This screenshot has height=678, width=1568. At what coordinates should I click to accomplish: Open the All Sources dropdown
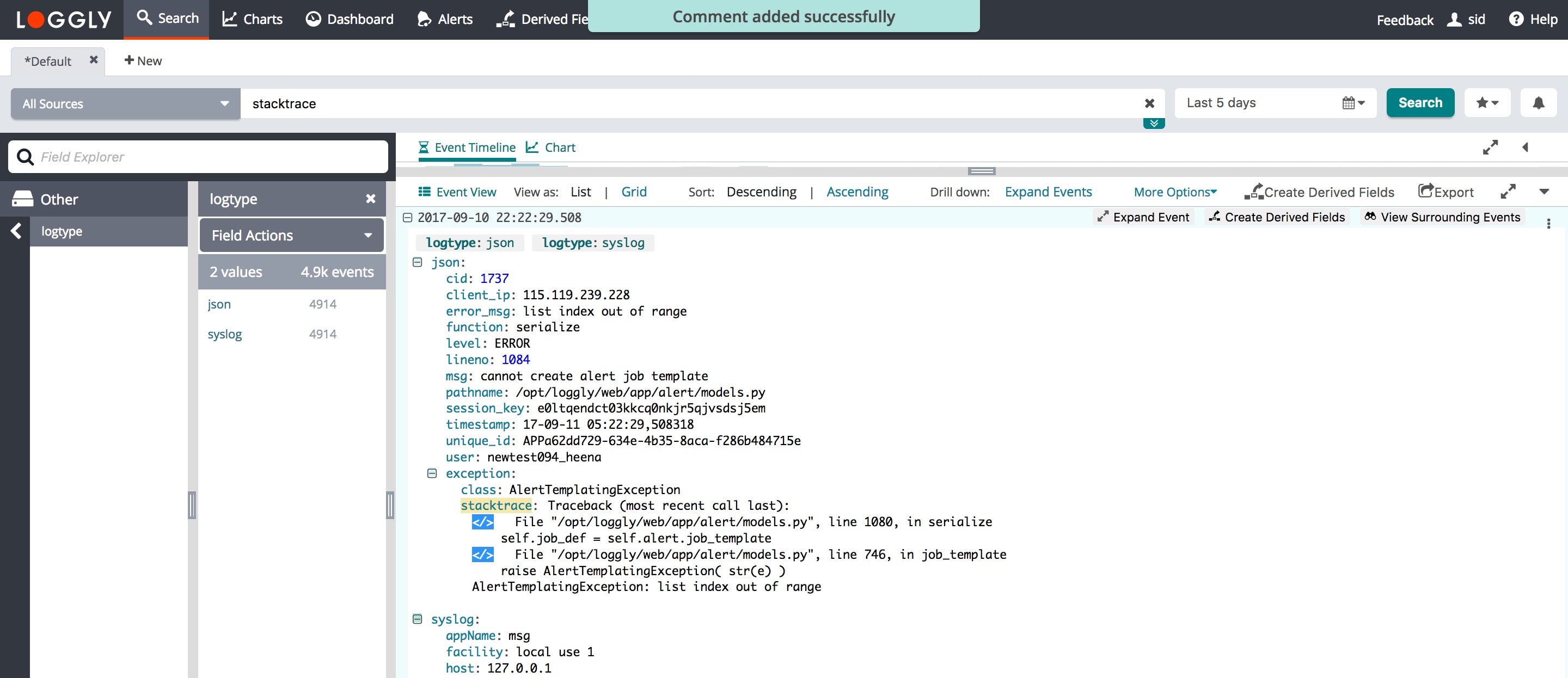(125, 103)
